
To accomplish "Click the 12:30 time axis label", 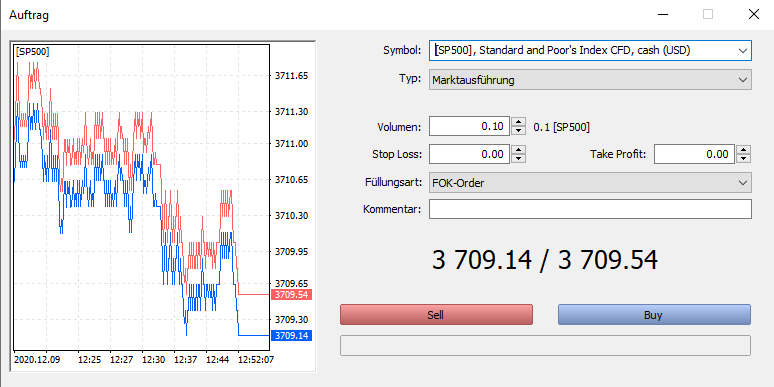I will pos(154,359).
